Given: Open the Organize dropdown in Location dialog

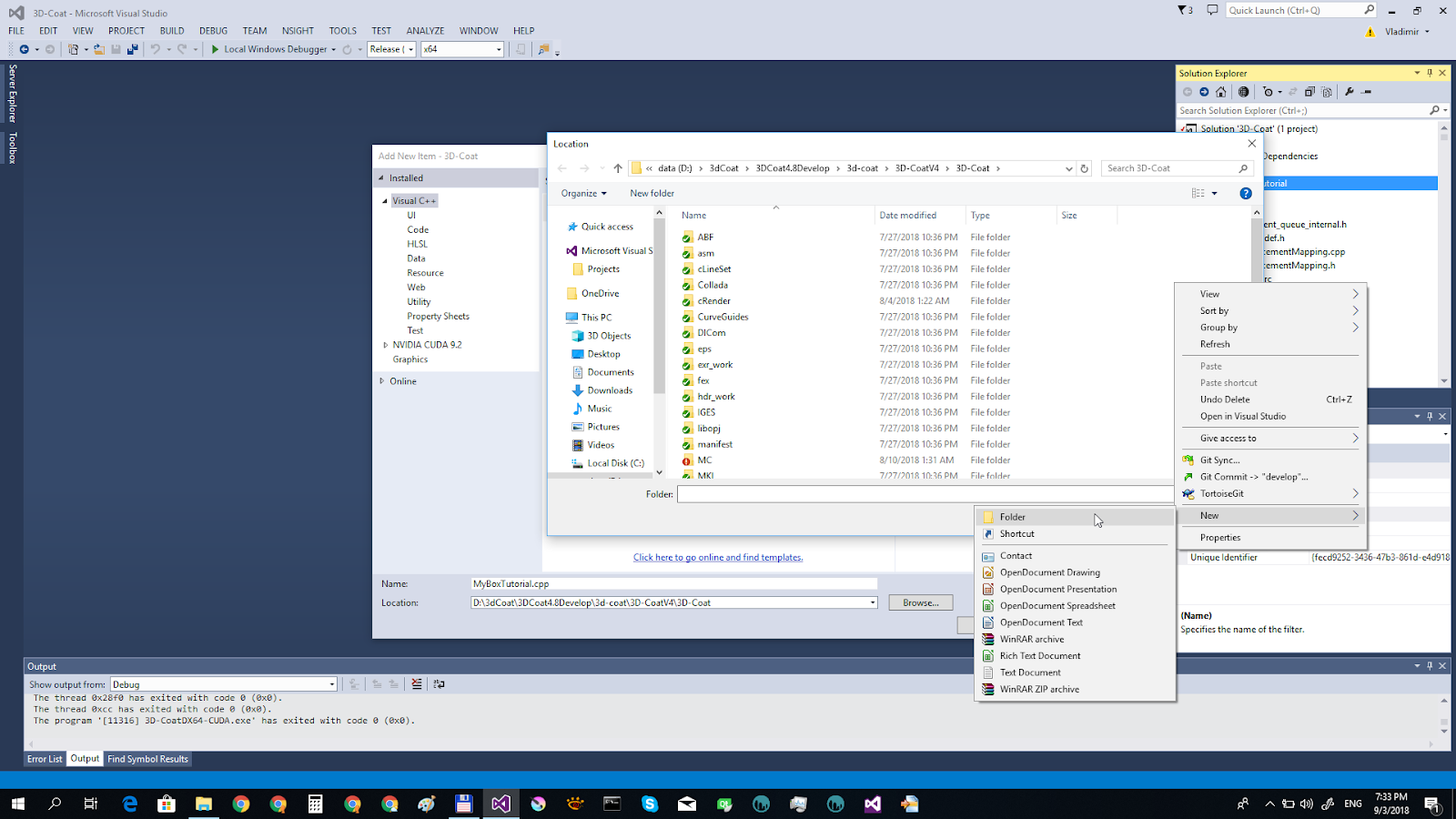Looking at the screenshot, I should point(583,193).
